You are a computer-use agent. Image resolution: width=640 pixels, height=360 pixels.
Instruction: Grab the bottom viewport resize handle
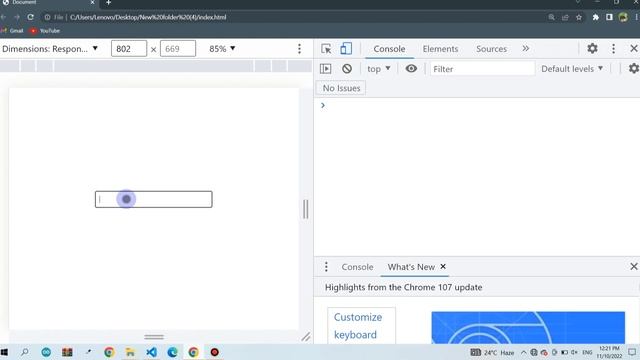coord(154,337)
